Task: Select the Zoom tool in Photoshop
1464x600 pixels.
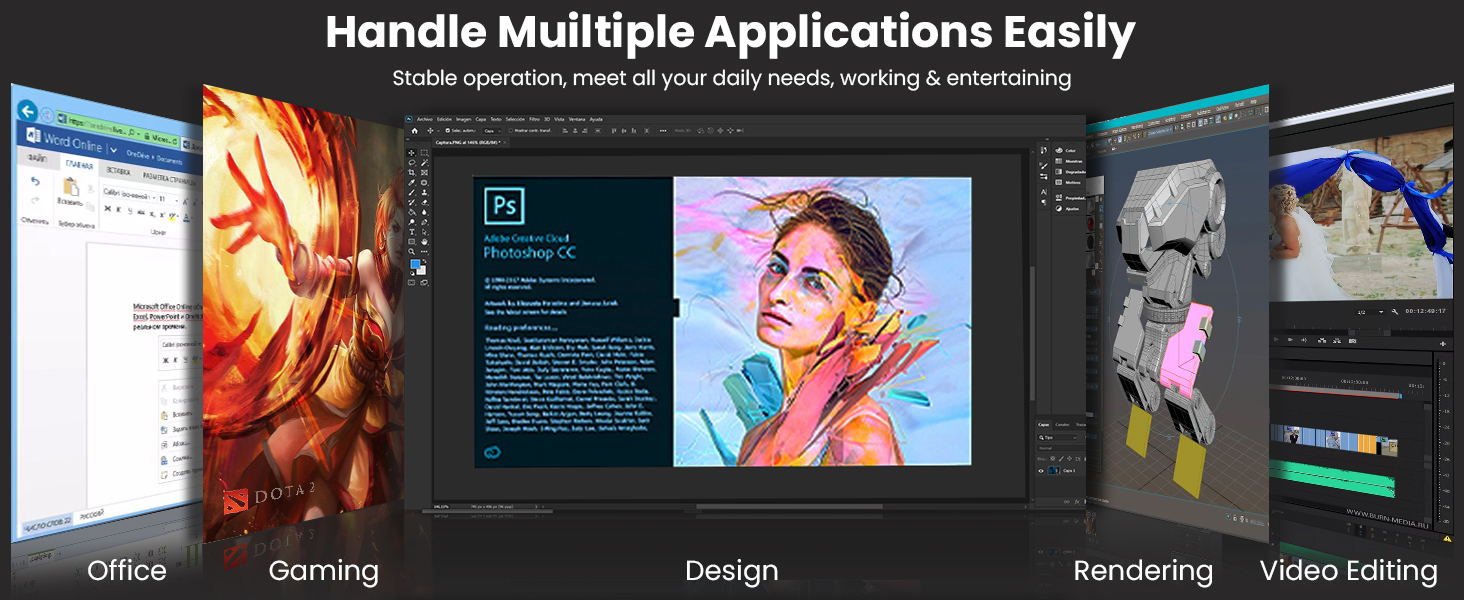Action: [x=412, y=252]
